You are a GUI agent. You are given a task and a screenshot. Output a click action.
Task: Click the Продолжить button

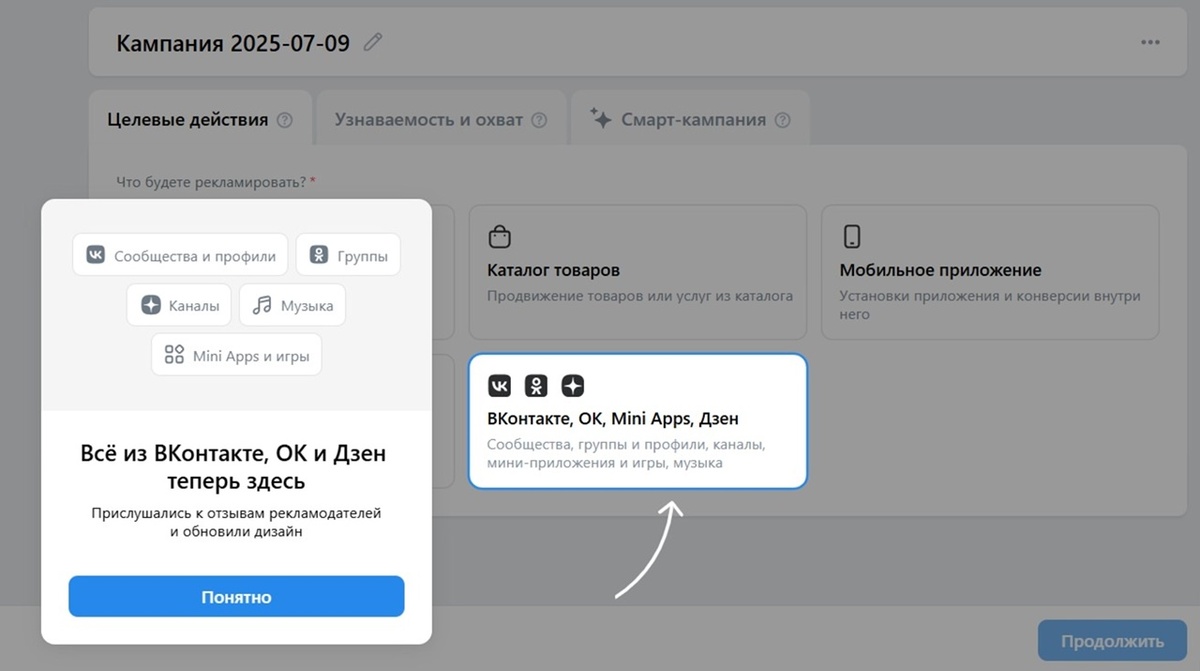1112,641
